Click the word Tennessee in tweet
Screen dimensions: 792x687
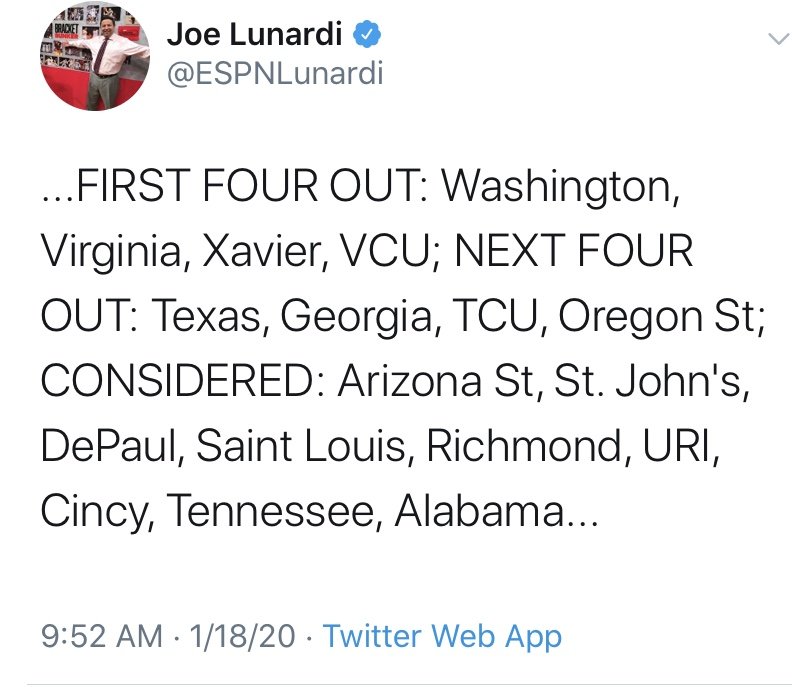point(269,511)
